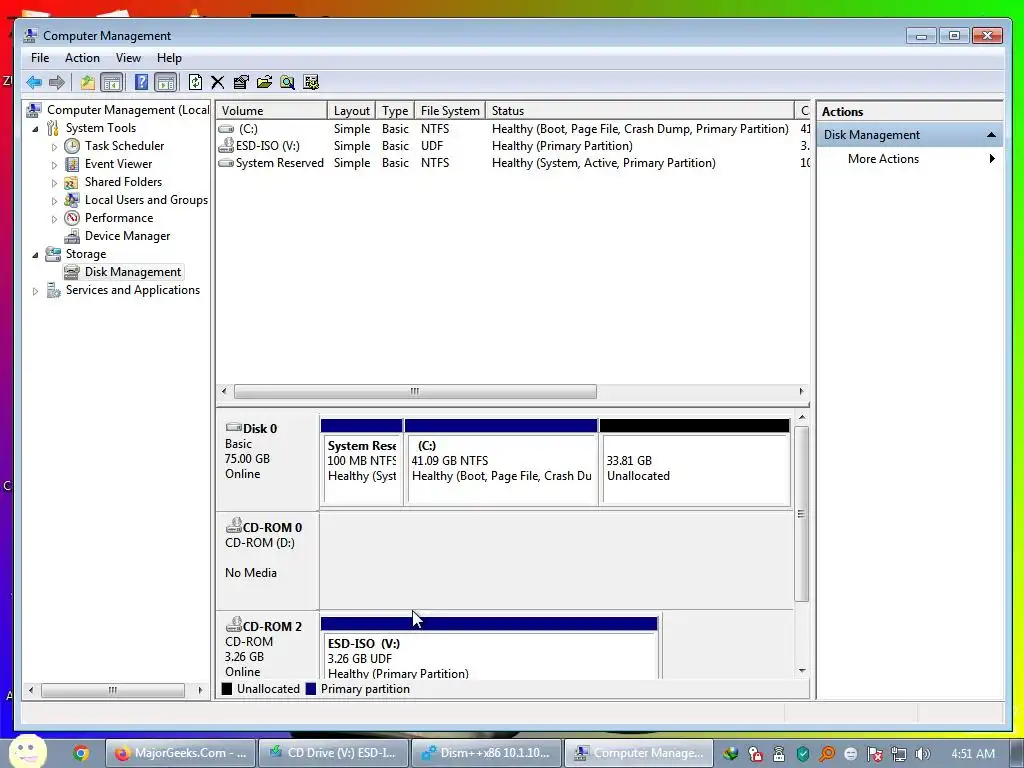Switch to Dism++x86 taskbar window
Image resolution: width=1024 pixels, height=768 pixels.
(x=486, y=753)
